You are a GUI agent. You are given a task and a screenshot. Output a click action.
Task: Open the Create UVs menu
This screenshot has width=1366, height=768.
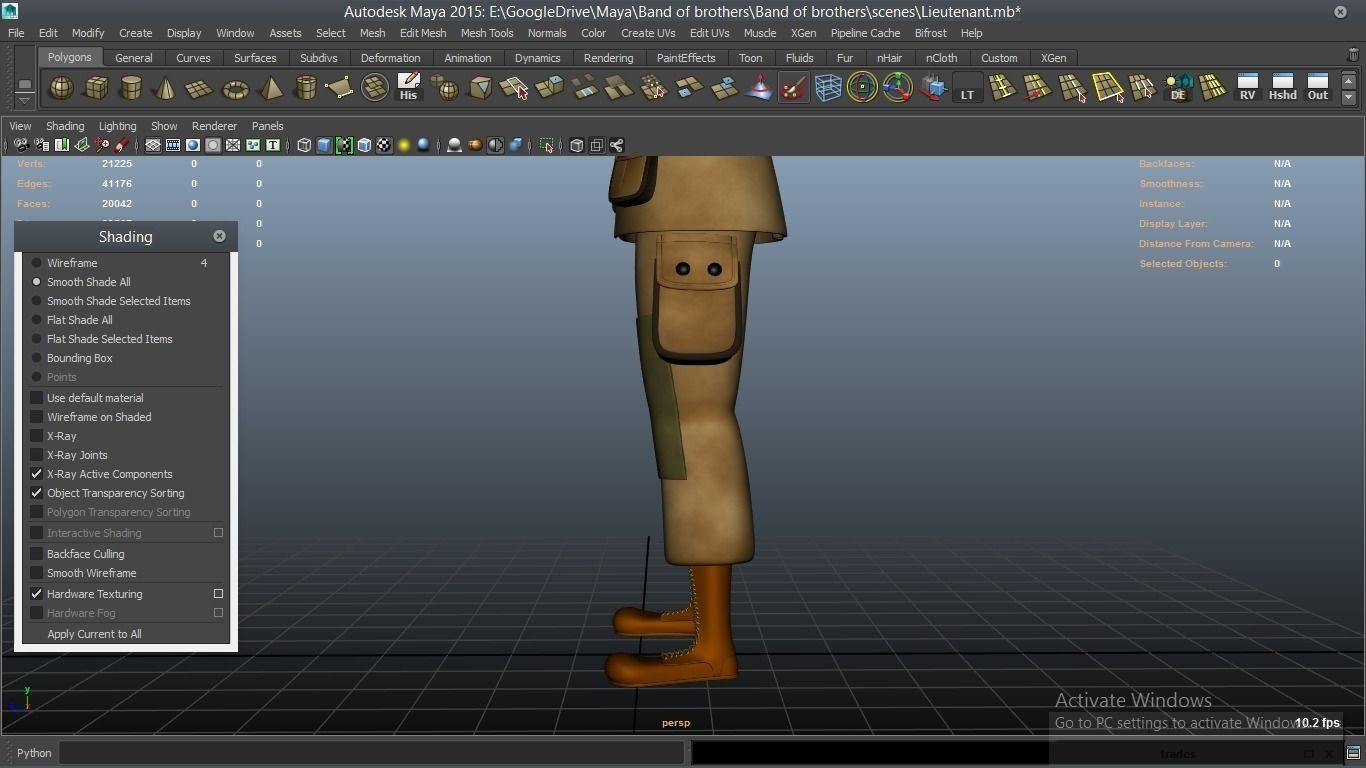[x=648, y=33]
